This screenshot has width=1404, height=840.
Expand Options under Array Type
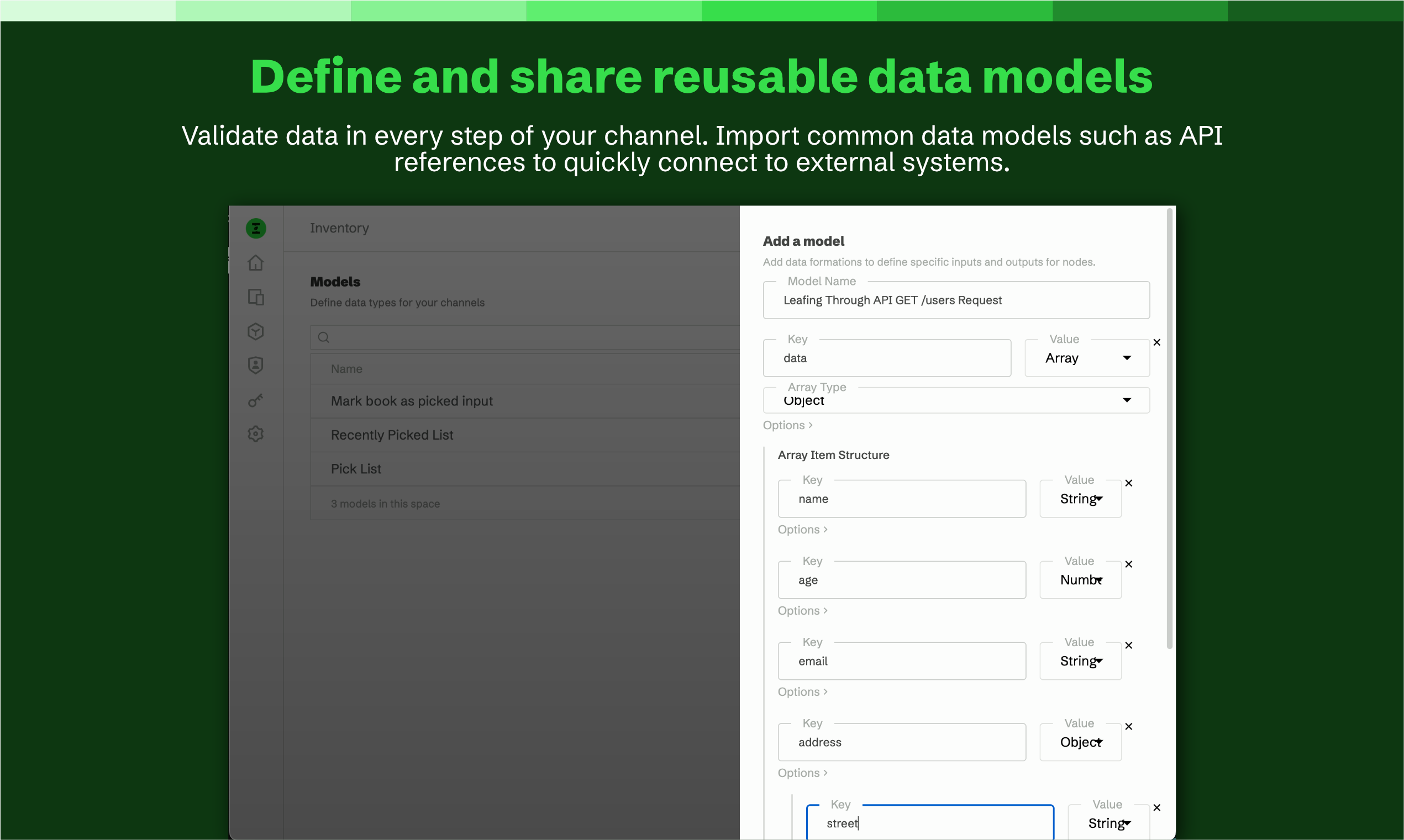(787, 425)
